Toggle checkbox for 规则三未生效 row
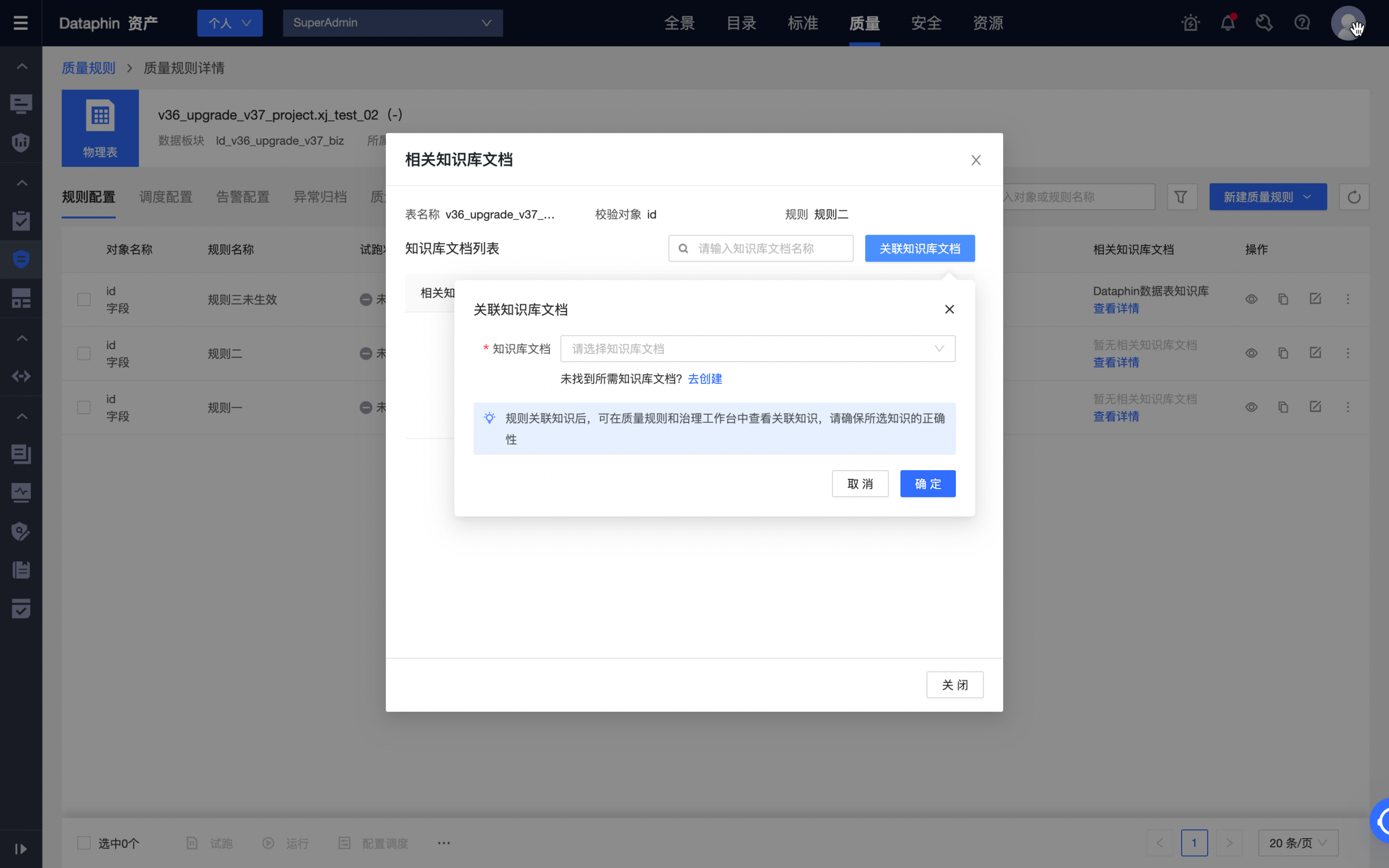This screenshot has height=868, width=1389. 84,299
